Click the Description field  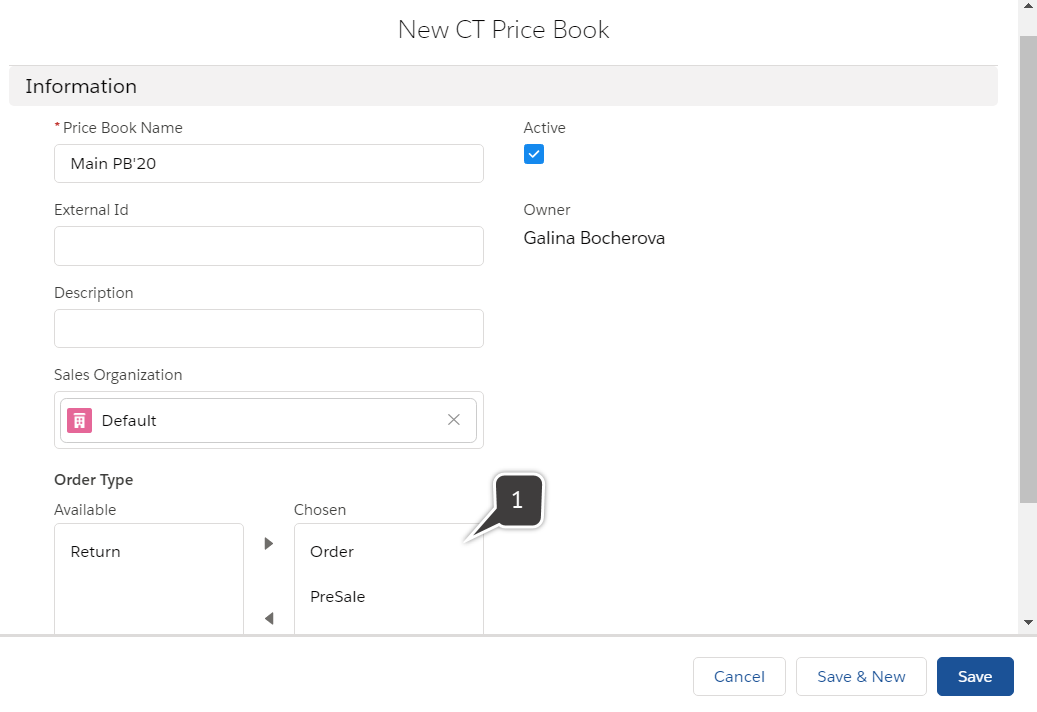point(268,328)
